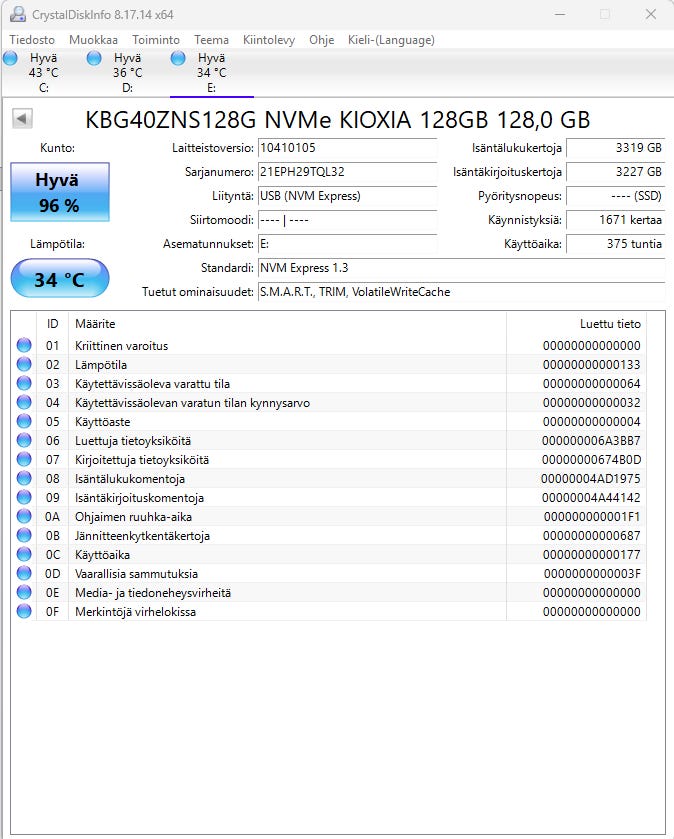Click the Käynnistyksiä value 1671 kertaa

click(x=615, y=220)
